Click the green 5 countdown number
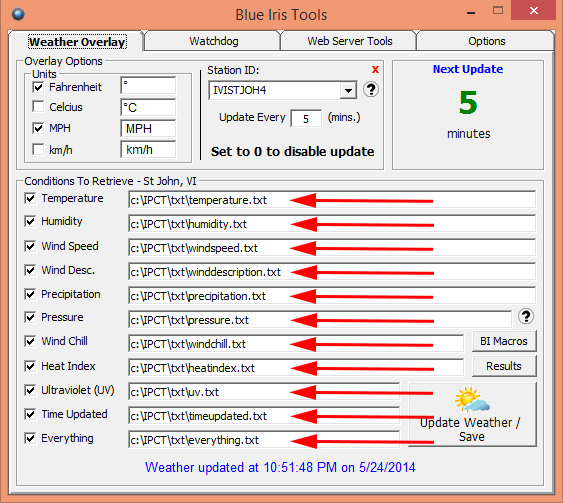The width and height of the screenshot is (563, 503). 468,103
